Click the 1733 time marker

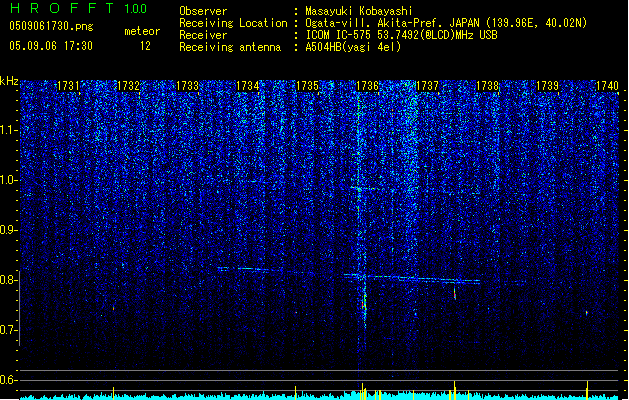click(188, 86)
